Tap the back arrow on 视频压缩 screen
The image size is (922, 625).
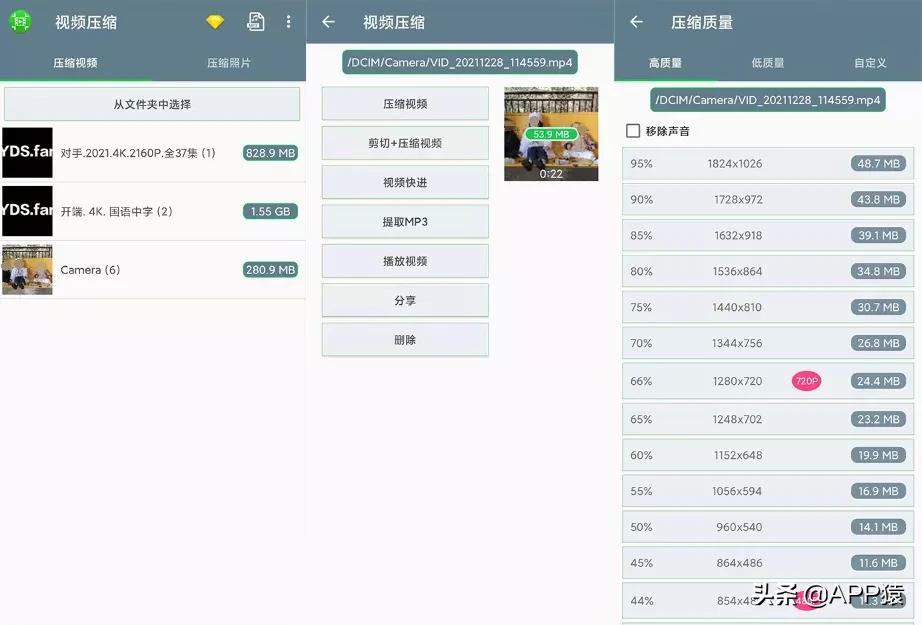click(x=331, y=21)
